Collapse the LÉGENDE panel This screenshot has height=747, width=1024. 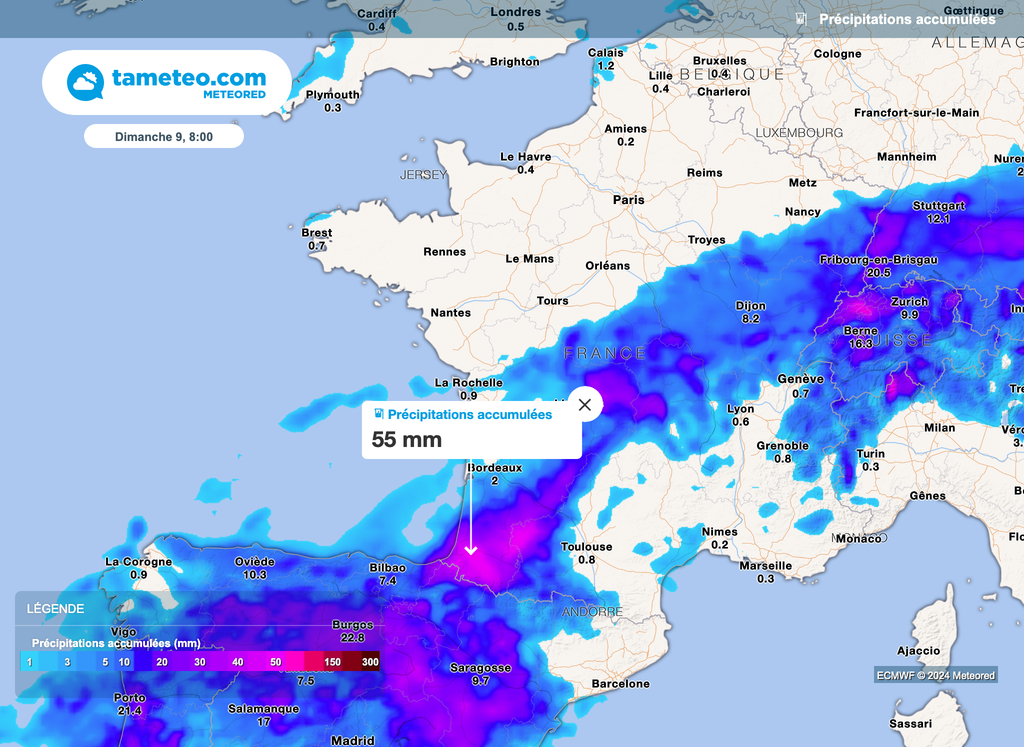click(x=55, y=608)
